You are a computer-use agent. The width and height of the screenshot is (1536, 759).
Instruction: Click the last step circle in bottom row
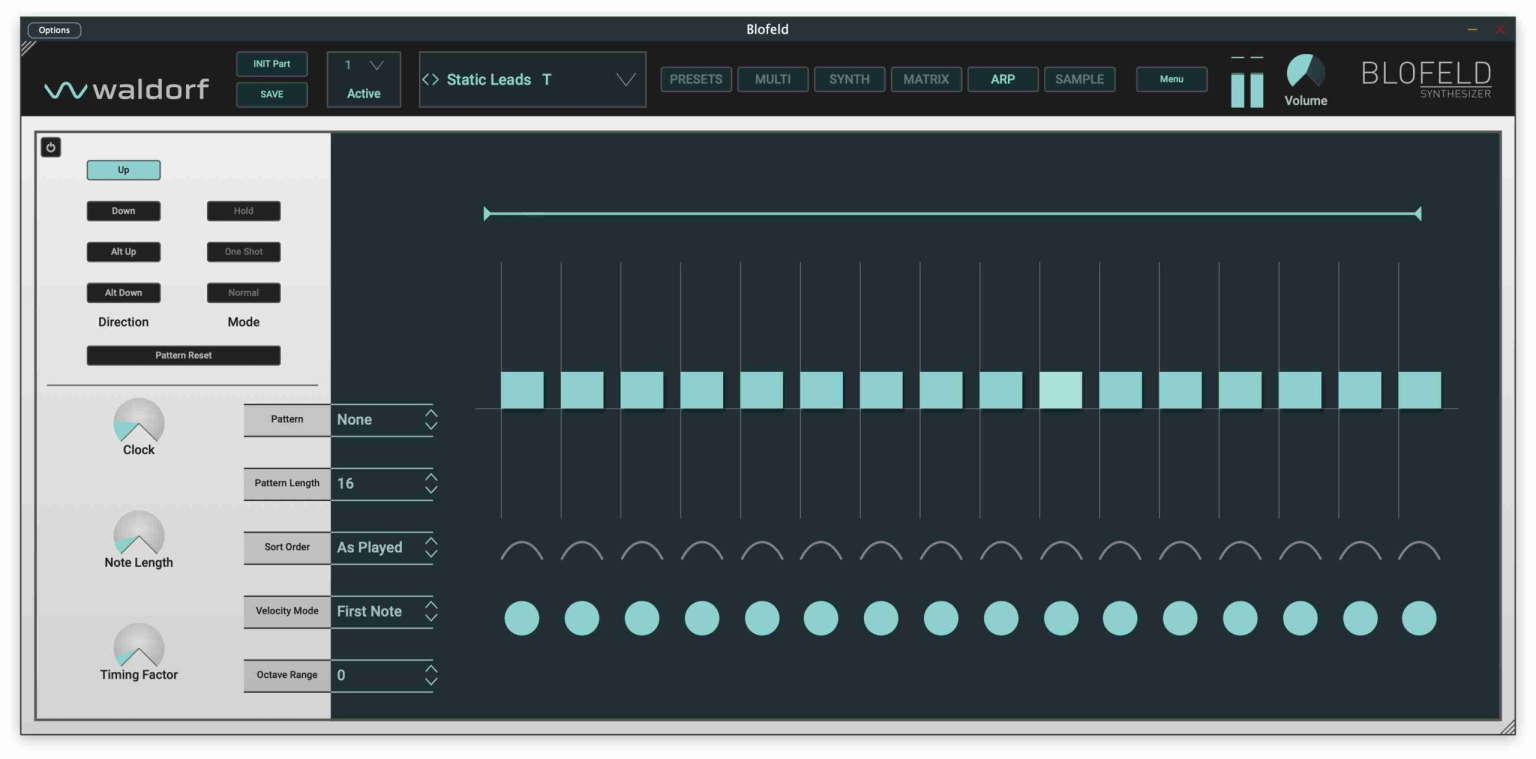pos(1418,618)
